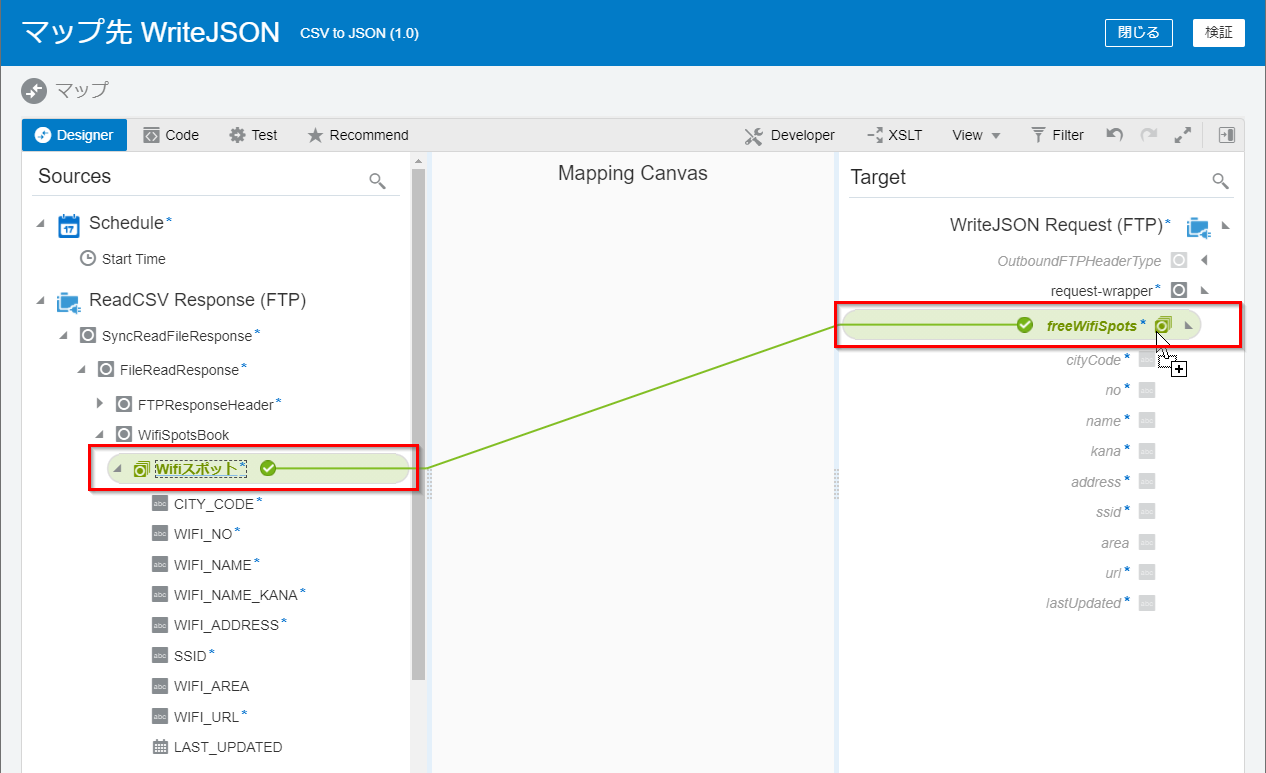Viewport: 1266px width, 773px height.
Task: Click the maximize mapper icon
Action: pos(1183,135)
